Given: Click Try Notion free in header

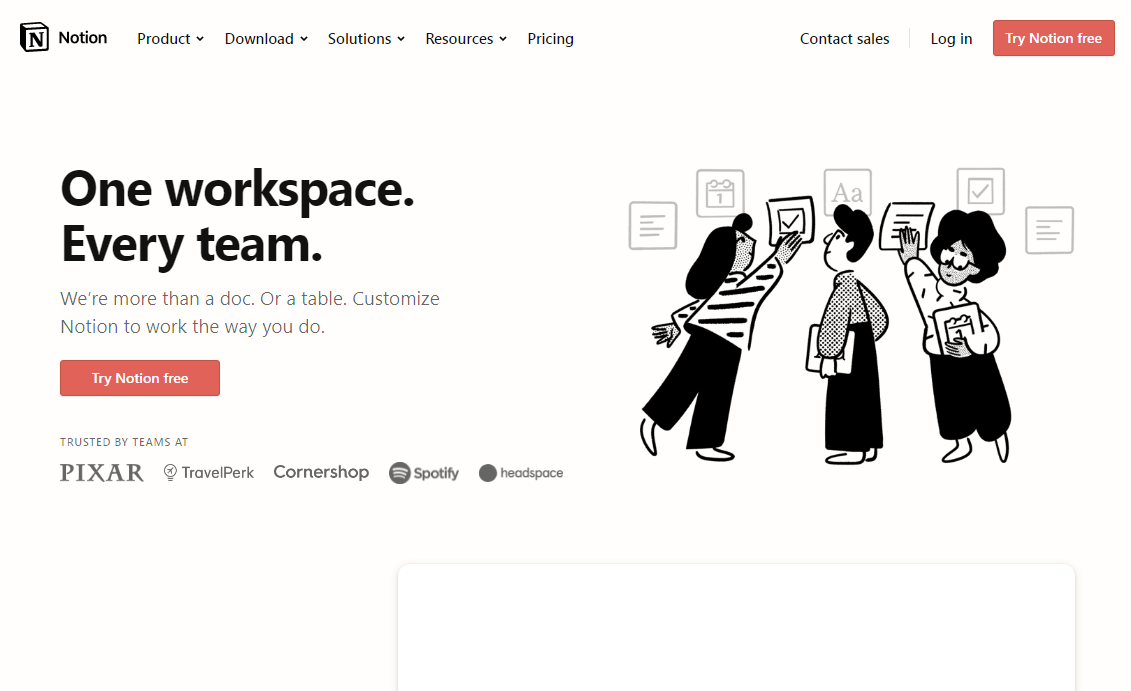Looking at the screenshot, I should click(x=1054, y=38).
